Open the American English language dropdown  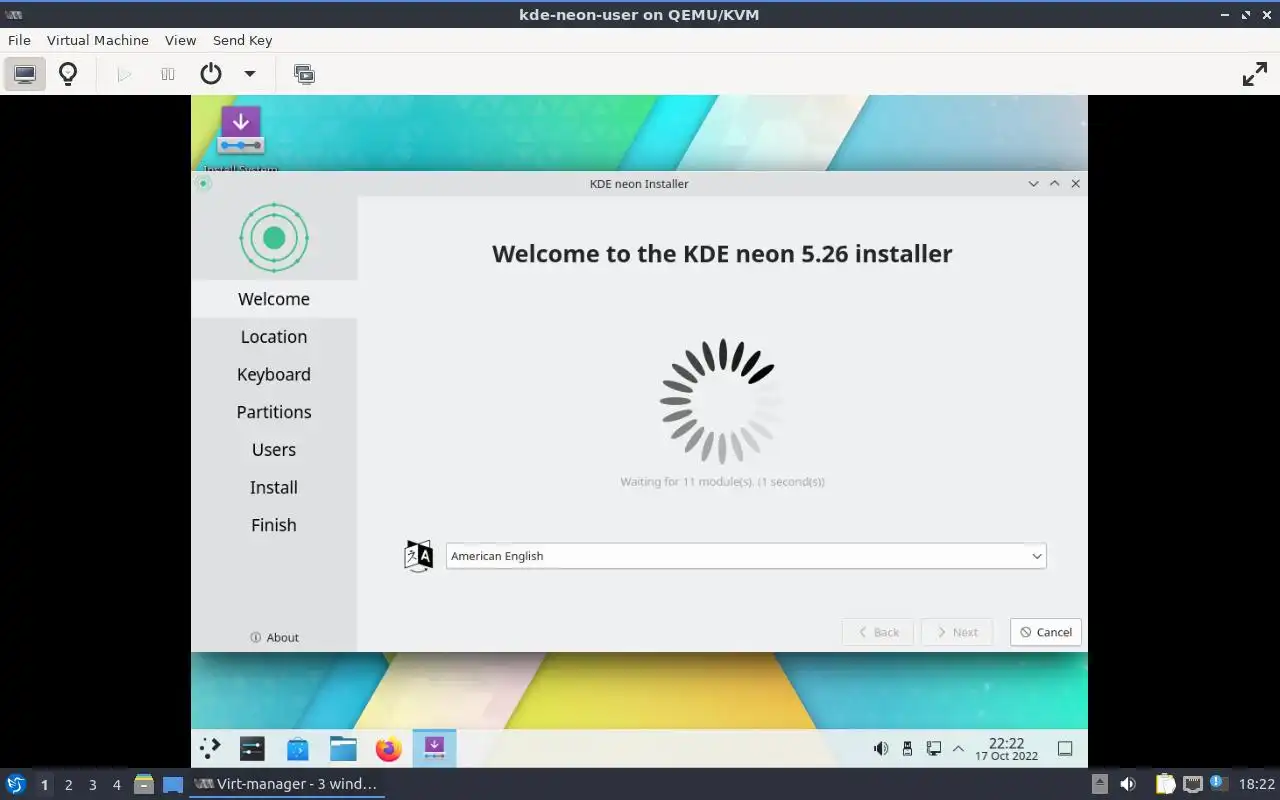[746, 556]
